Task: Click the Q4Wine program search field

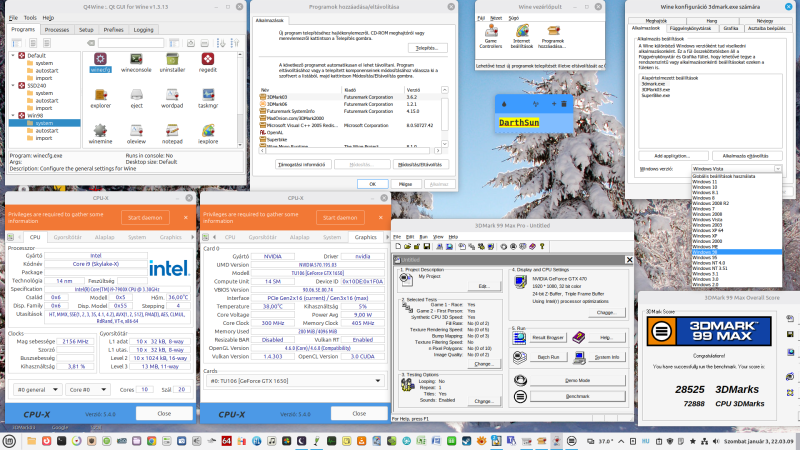Action: pyautogui.click(x=131, y=43)
